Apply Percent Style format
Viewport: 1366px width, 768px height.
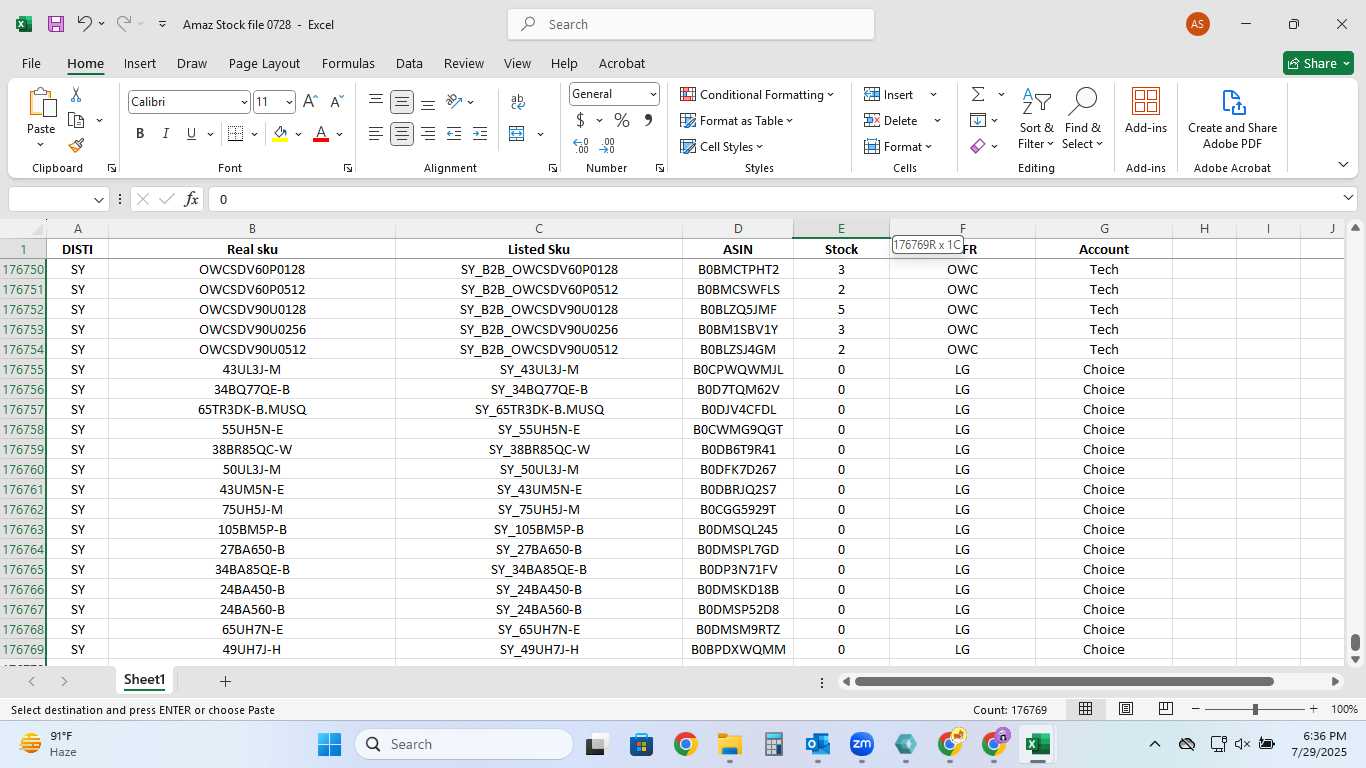click(x=622, y=121)
